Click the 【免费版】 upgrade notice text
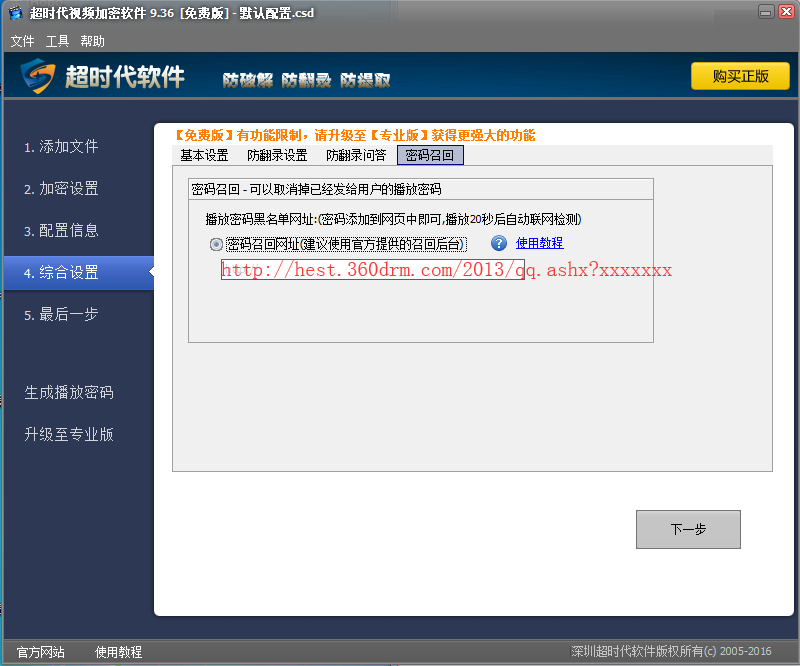 [355, 135]
